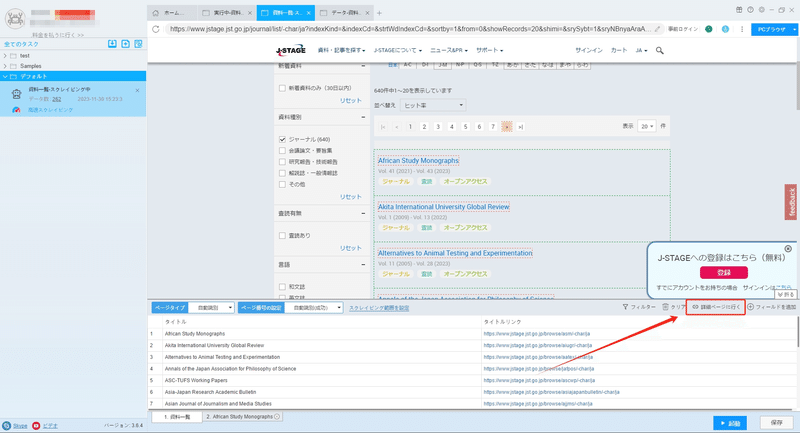
Task: Click the gift icon in title bar
Action: pyautogui.click(x=739, y=10)
